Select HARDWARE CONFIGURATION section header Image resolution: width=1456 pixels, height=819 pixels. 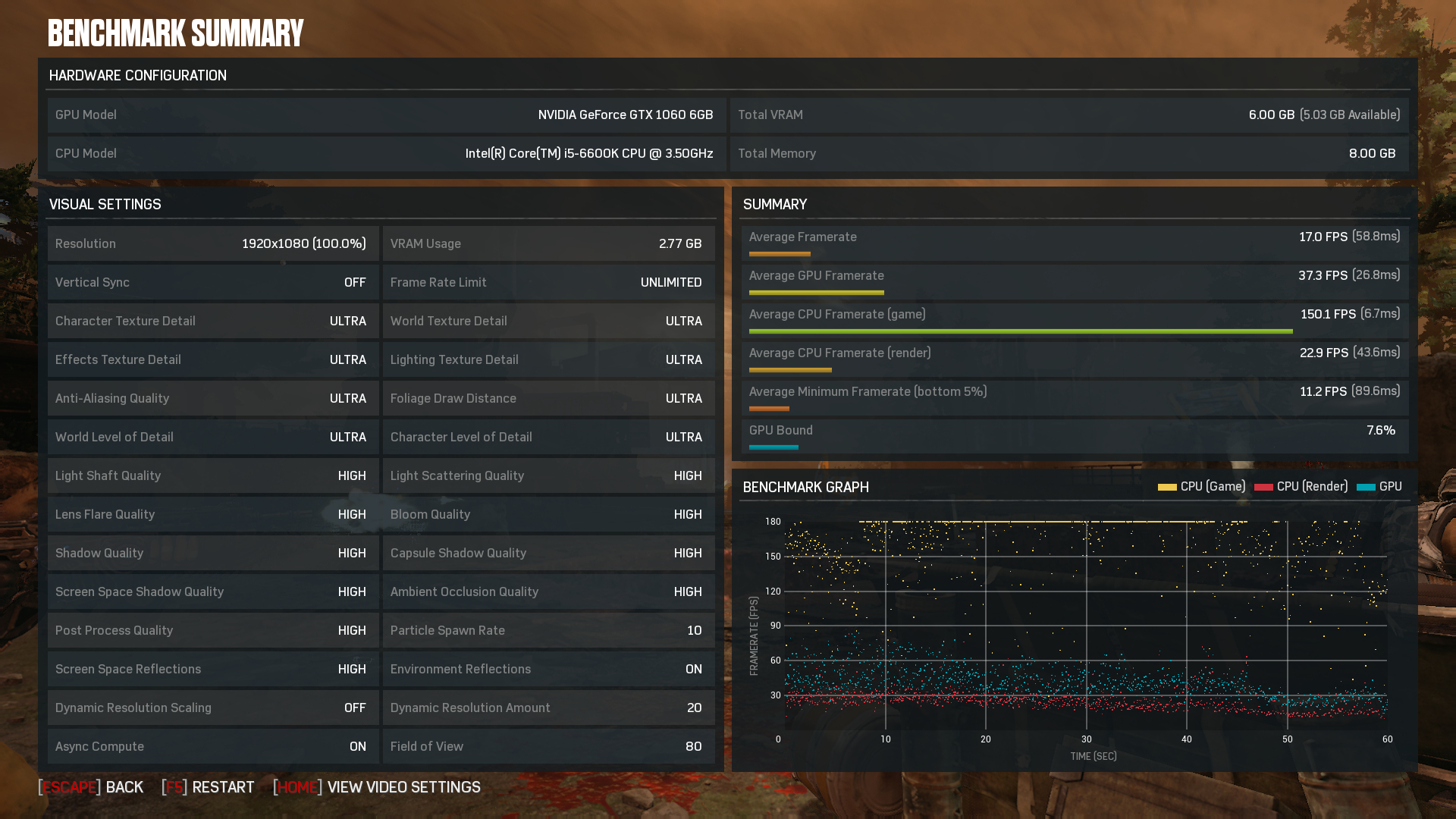[x=137, y=75]
